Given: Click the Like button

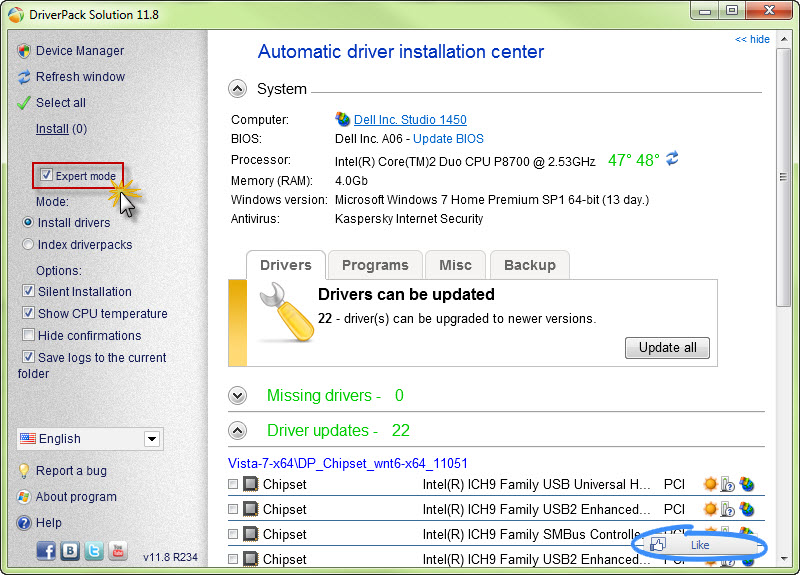Looking at the screenshot, I should point(700,545).
